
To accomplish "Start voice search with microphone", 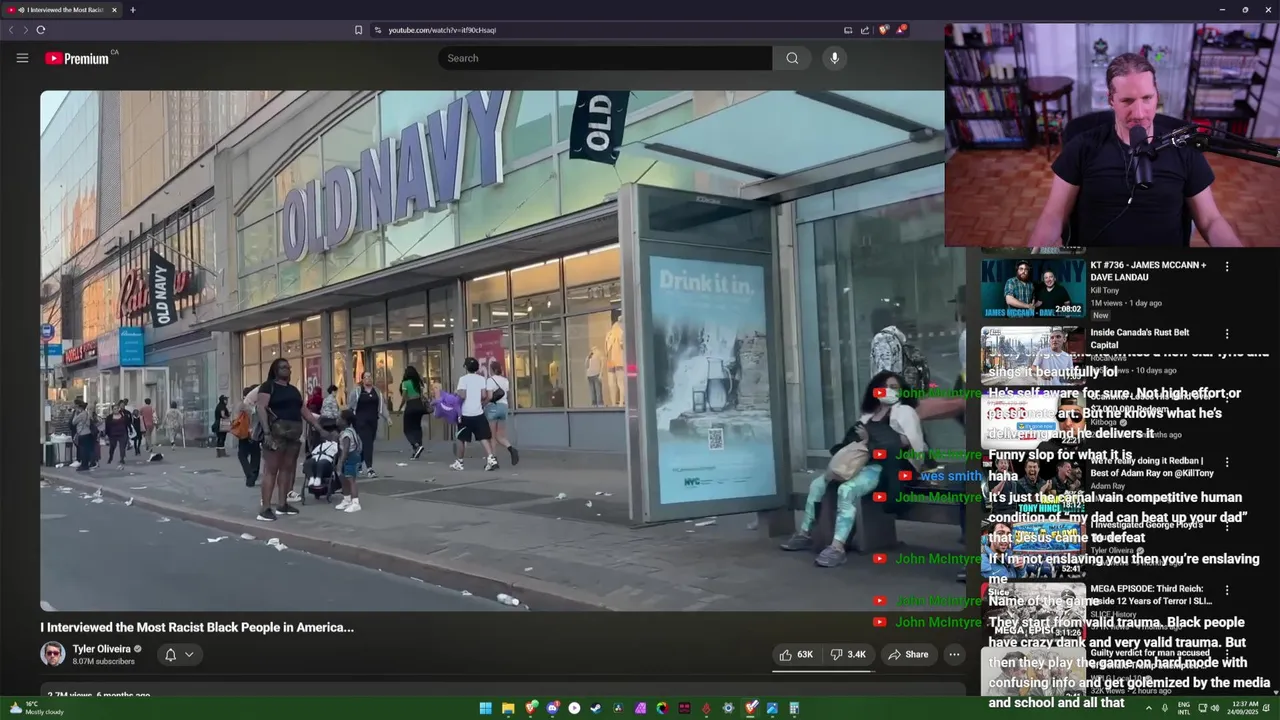I will coord(834,58).
